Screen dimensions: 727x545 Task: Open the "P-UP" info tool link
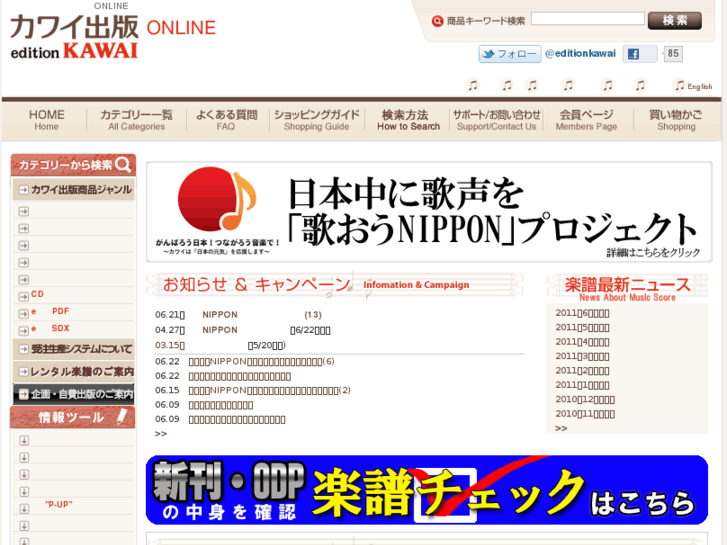(x=59, y=505)
